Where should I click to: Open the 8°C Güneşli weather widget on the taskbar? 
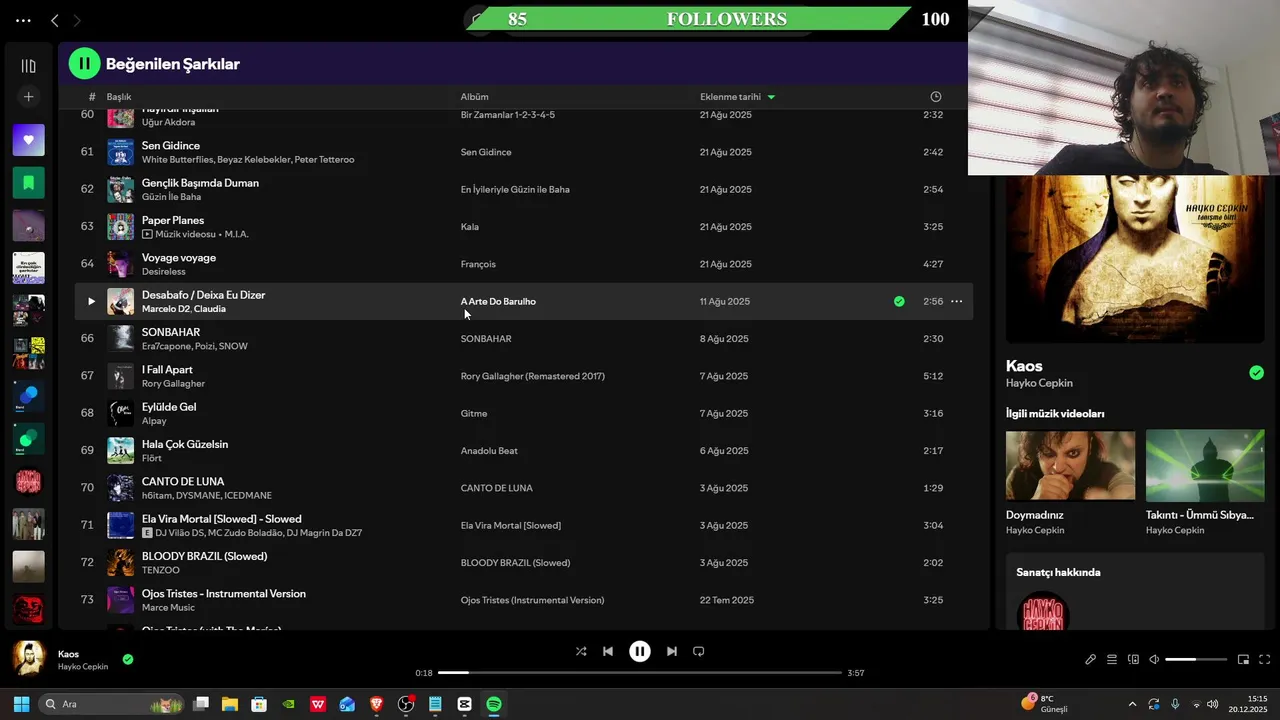(1044, 704)
